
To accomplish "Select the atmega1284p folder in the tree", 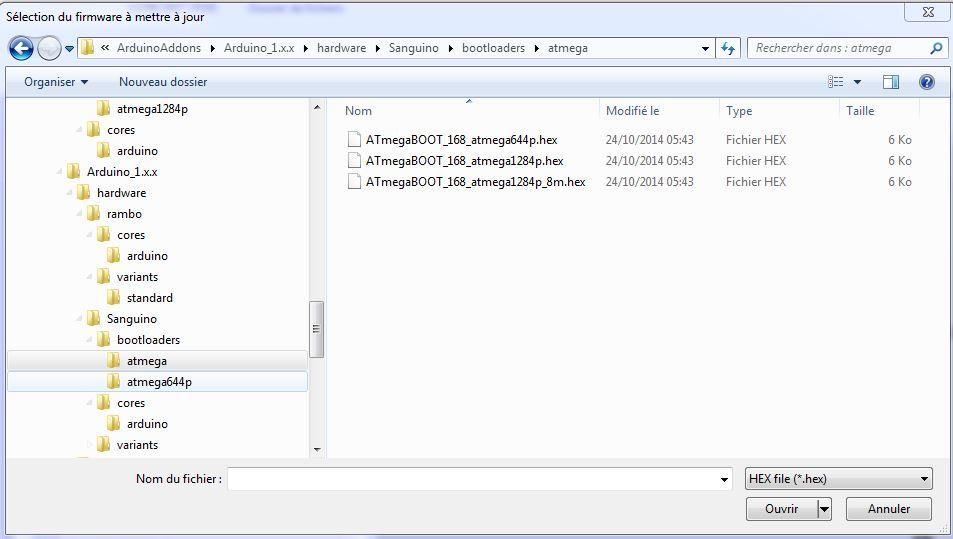I will pyautogui.click(x=152, y=109).
